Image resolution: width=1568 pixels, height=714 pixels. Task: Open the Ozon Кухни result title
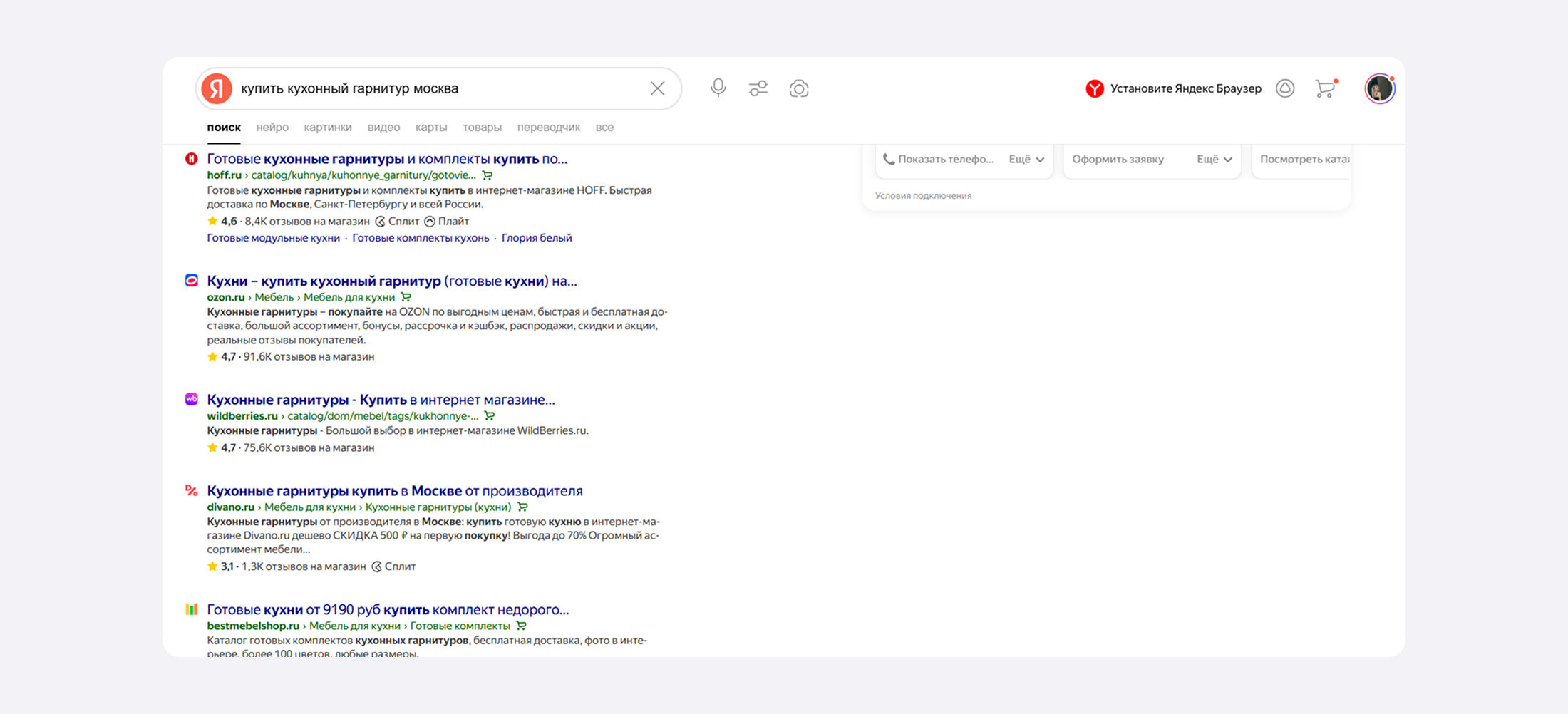392,281
